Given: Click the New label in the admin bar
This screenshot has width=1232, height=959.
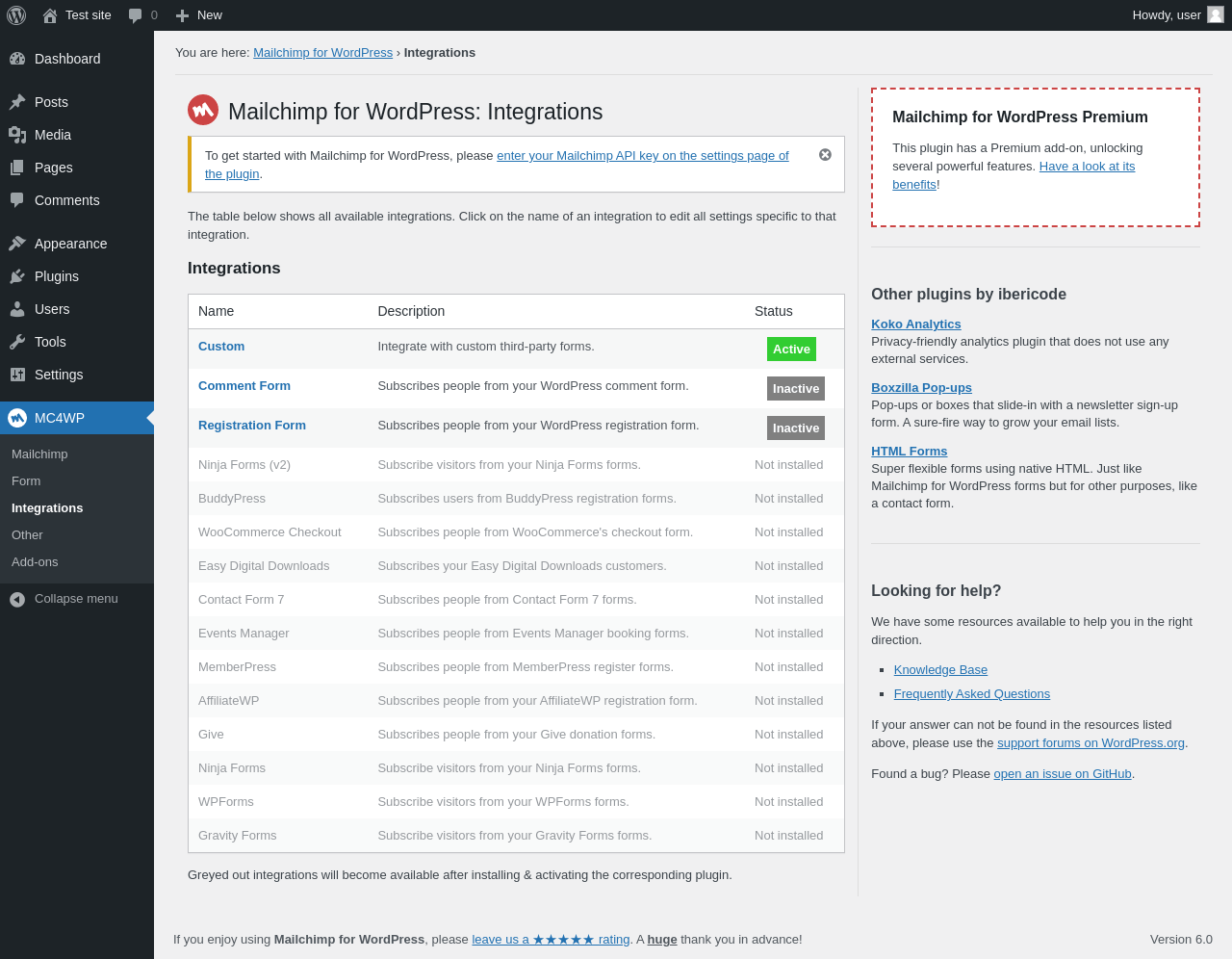Looking at the screenshot, I should pyautogui.click(x=210, y=15).
